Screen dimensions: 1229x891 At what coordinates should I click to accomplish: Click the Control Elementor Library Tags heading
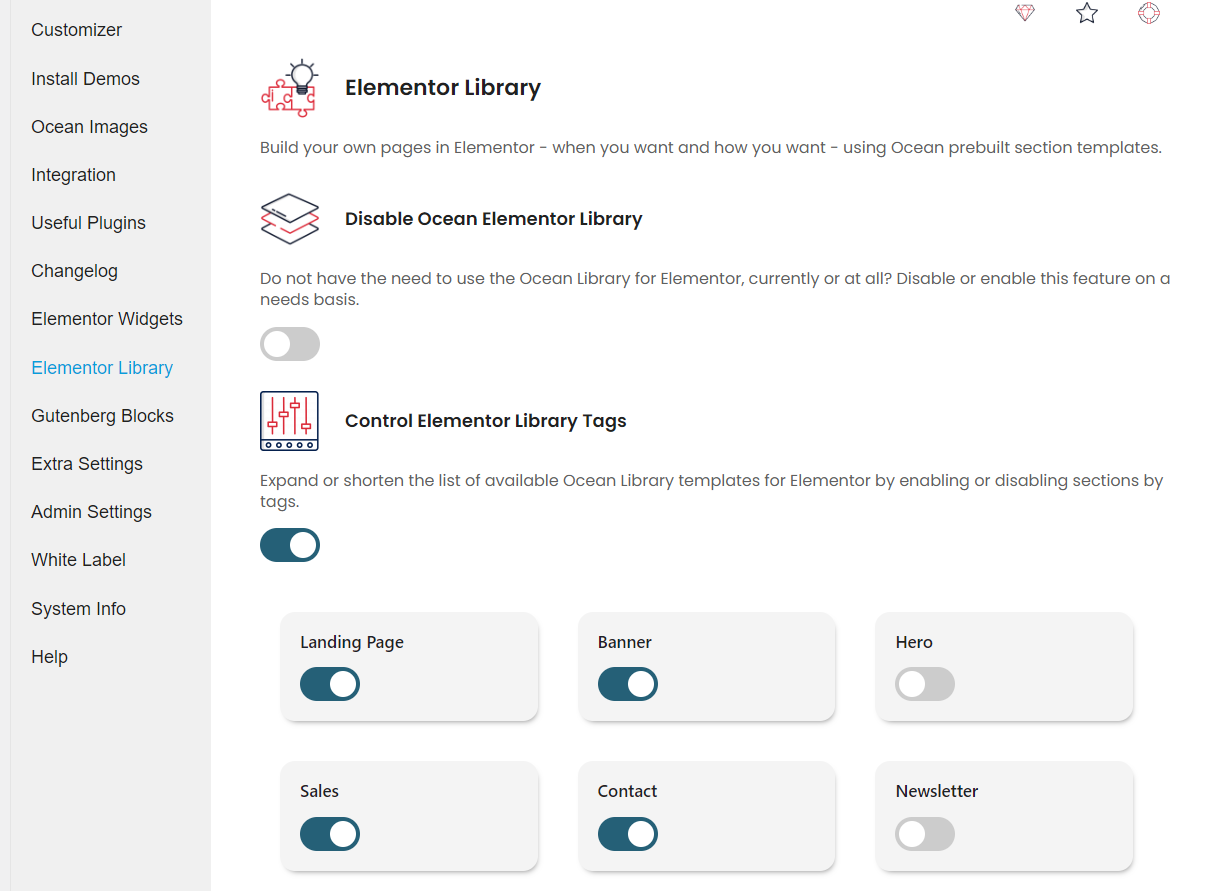[x=486, y=421]
